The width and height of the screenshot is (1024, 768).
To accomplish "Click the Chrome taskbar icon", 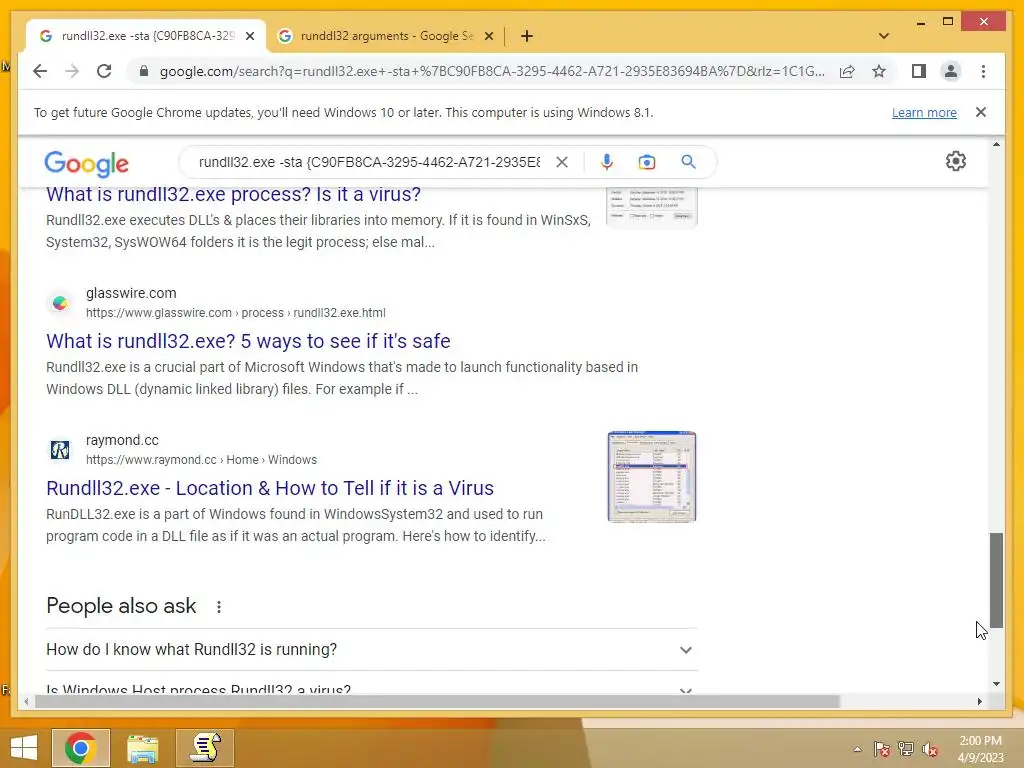I will point(80,748).
